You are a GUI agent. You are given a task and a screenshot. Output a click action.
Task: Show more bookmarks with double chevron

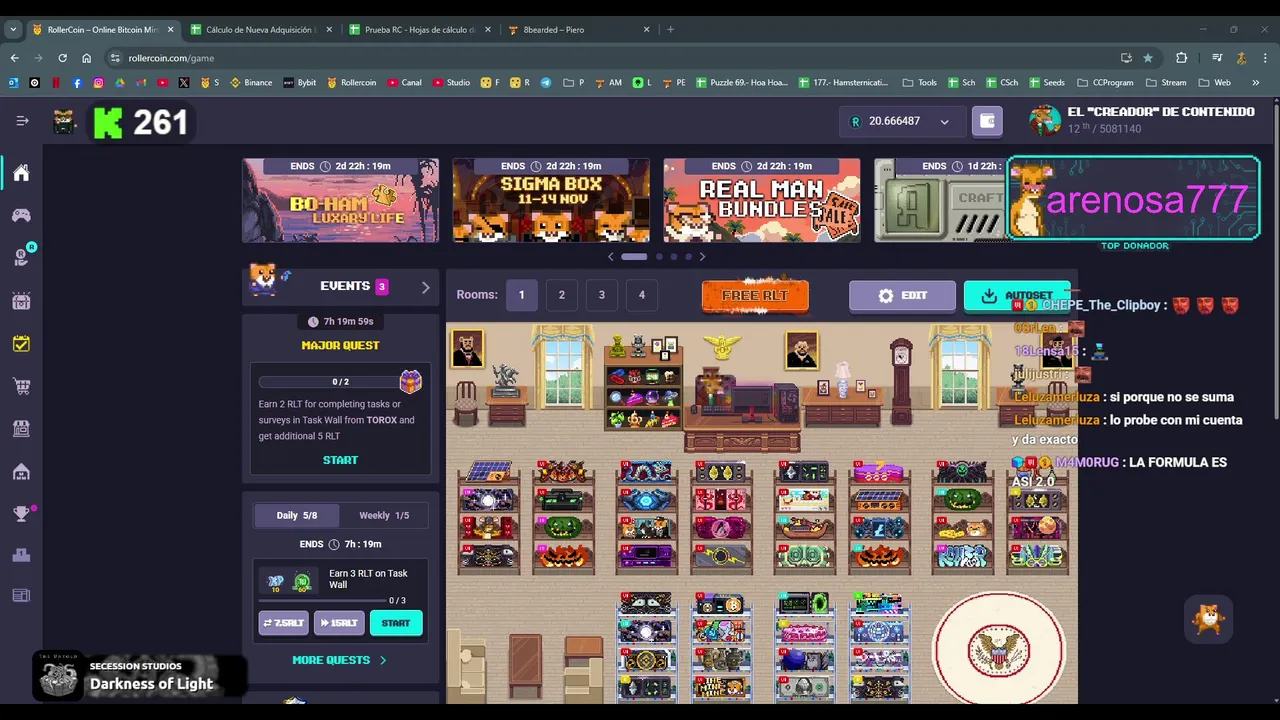click(x=1256, y=82)
